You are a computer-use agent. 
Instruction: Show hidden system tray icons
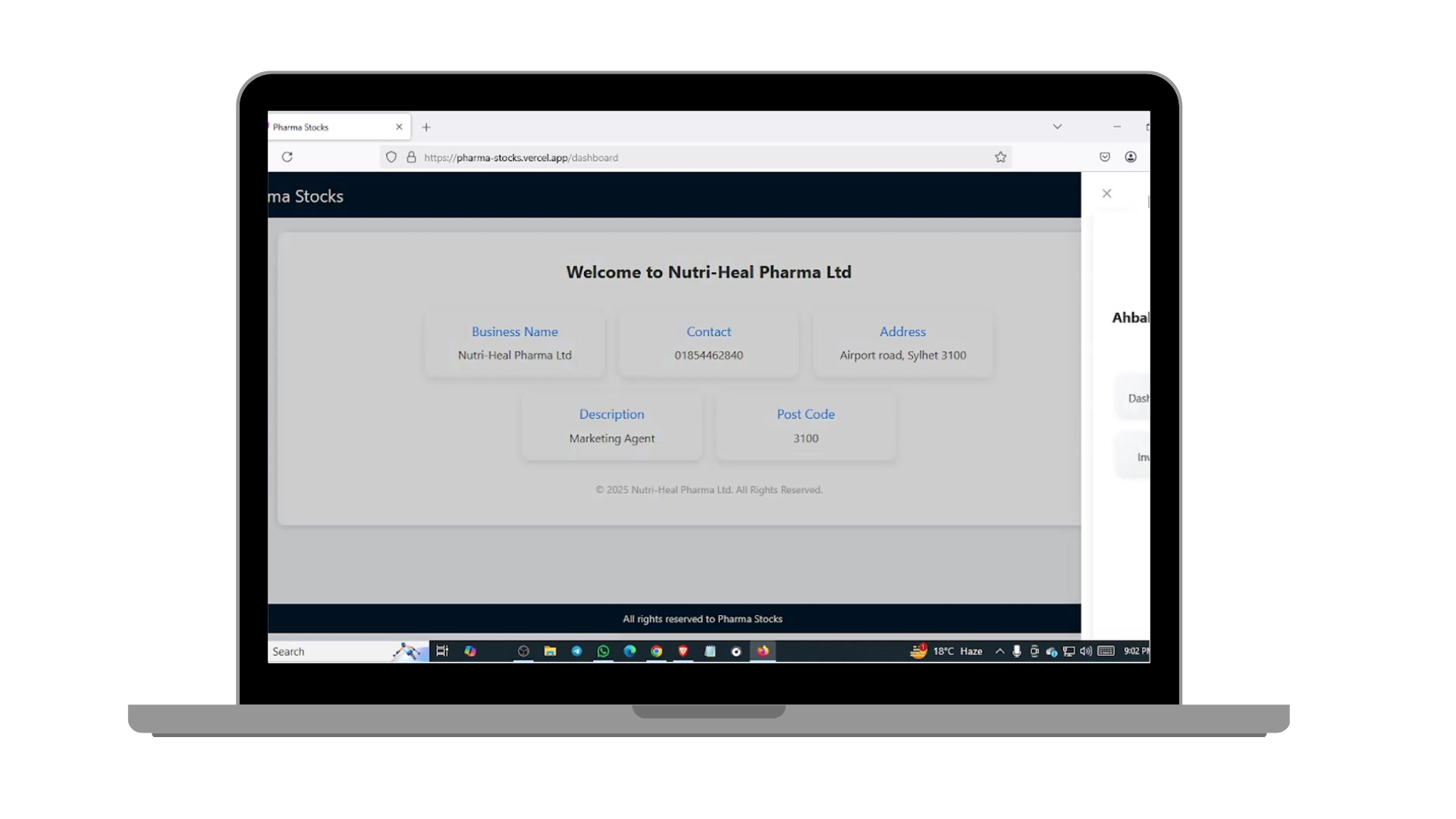(999, 651)
